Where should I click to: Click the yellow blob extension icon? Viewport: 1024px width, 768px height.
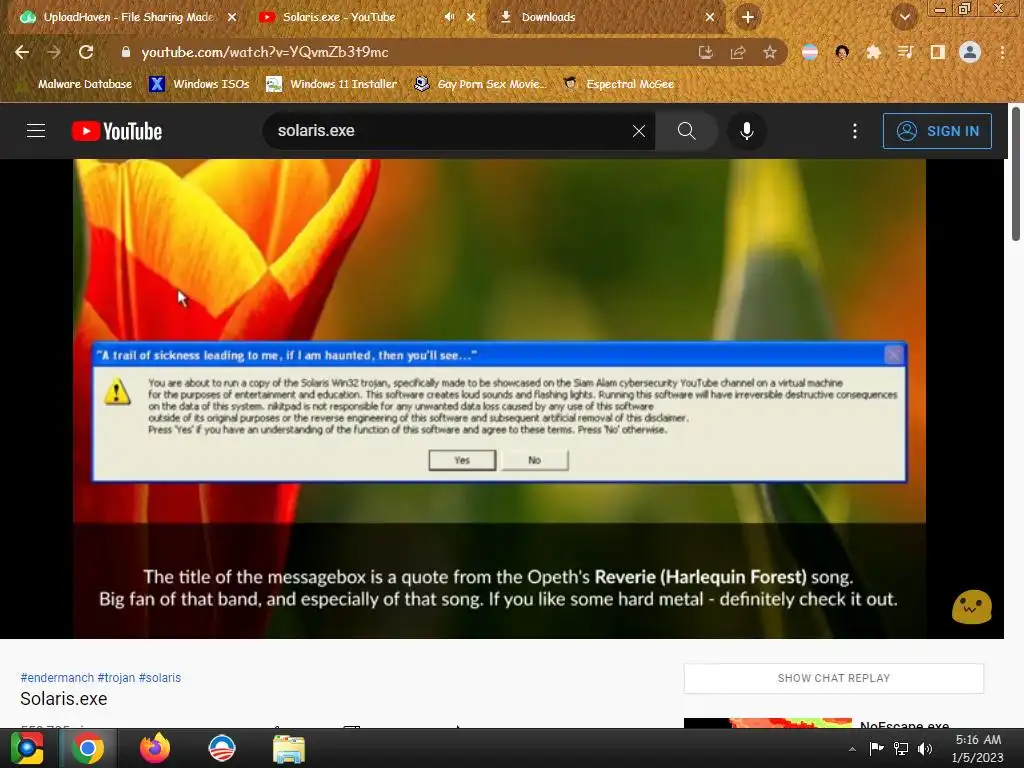pos(971,607)
